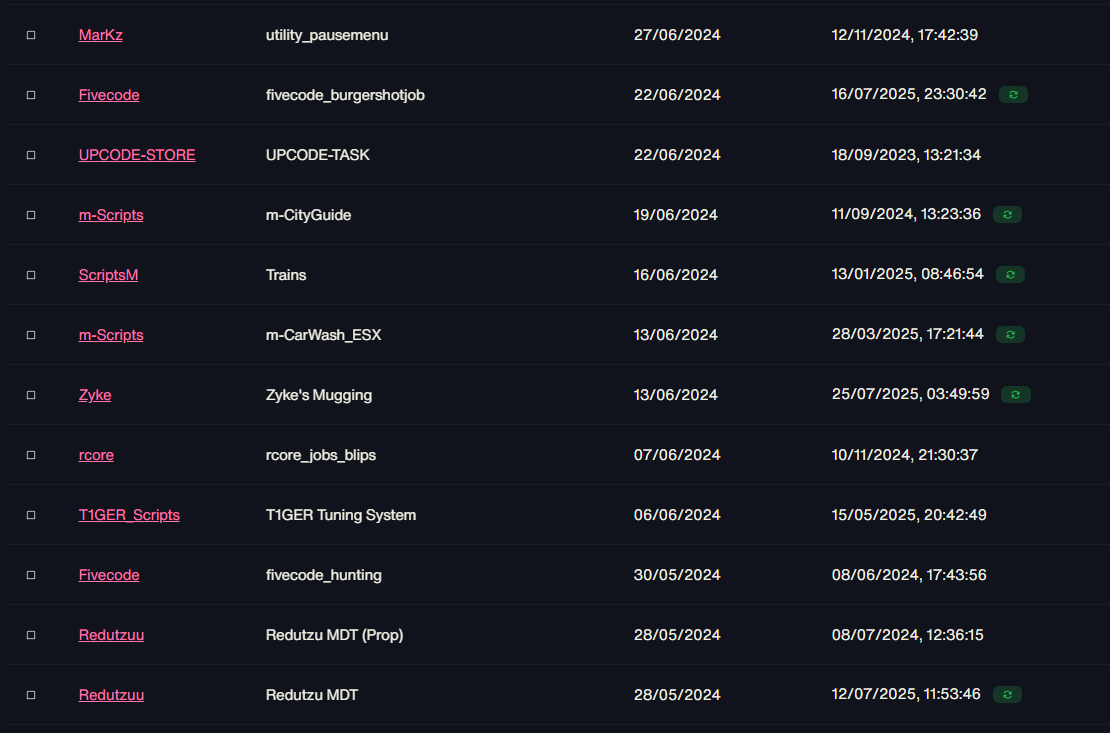The height and width of the screenshot is (733, 1110).
Task: Click refresh icon for m-CarWash_ESX
Action: (x=1010, y=334)
